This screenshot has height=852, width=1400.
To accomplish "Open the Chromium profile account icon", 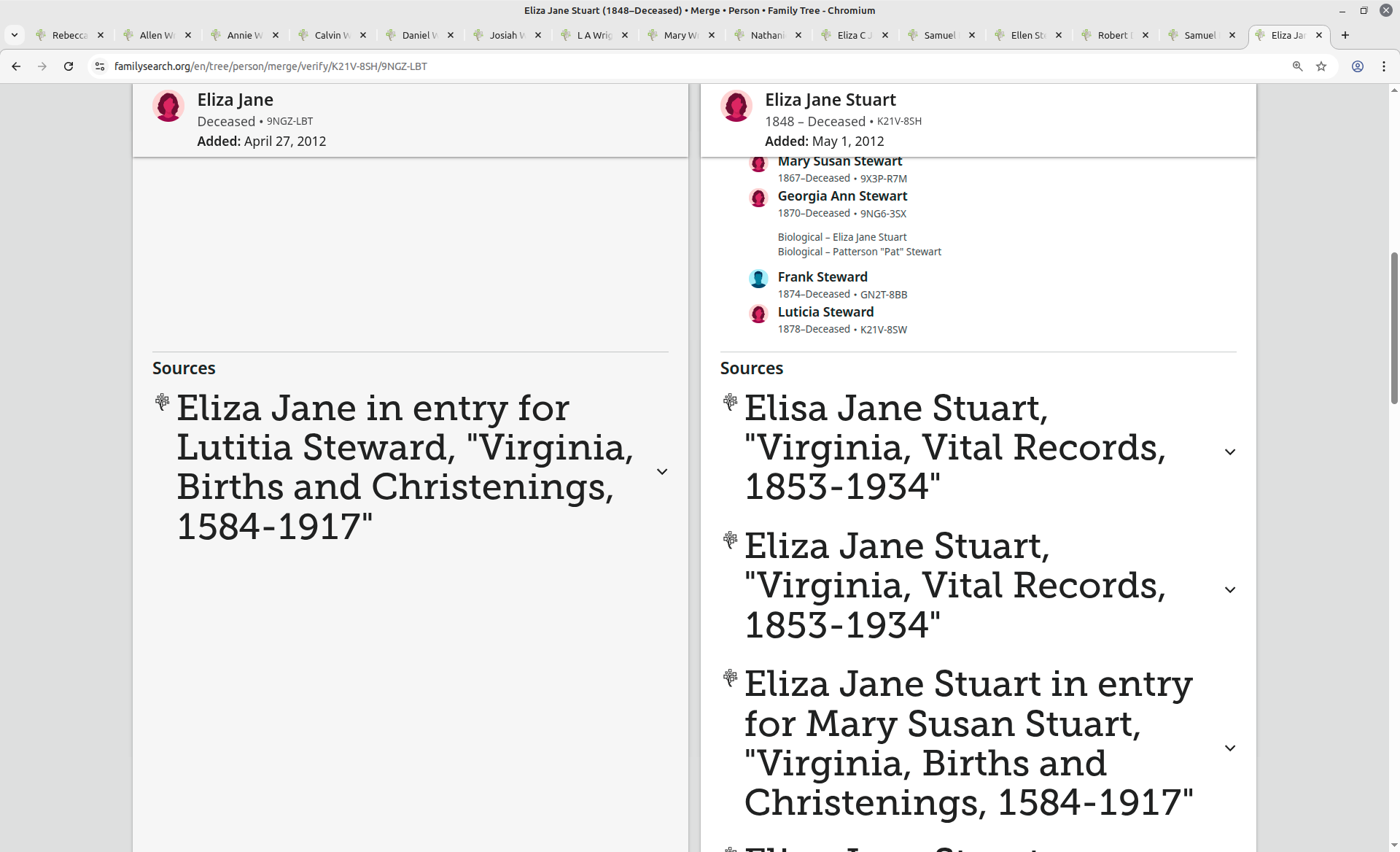I will coord(1358,66).
